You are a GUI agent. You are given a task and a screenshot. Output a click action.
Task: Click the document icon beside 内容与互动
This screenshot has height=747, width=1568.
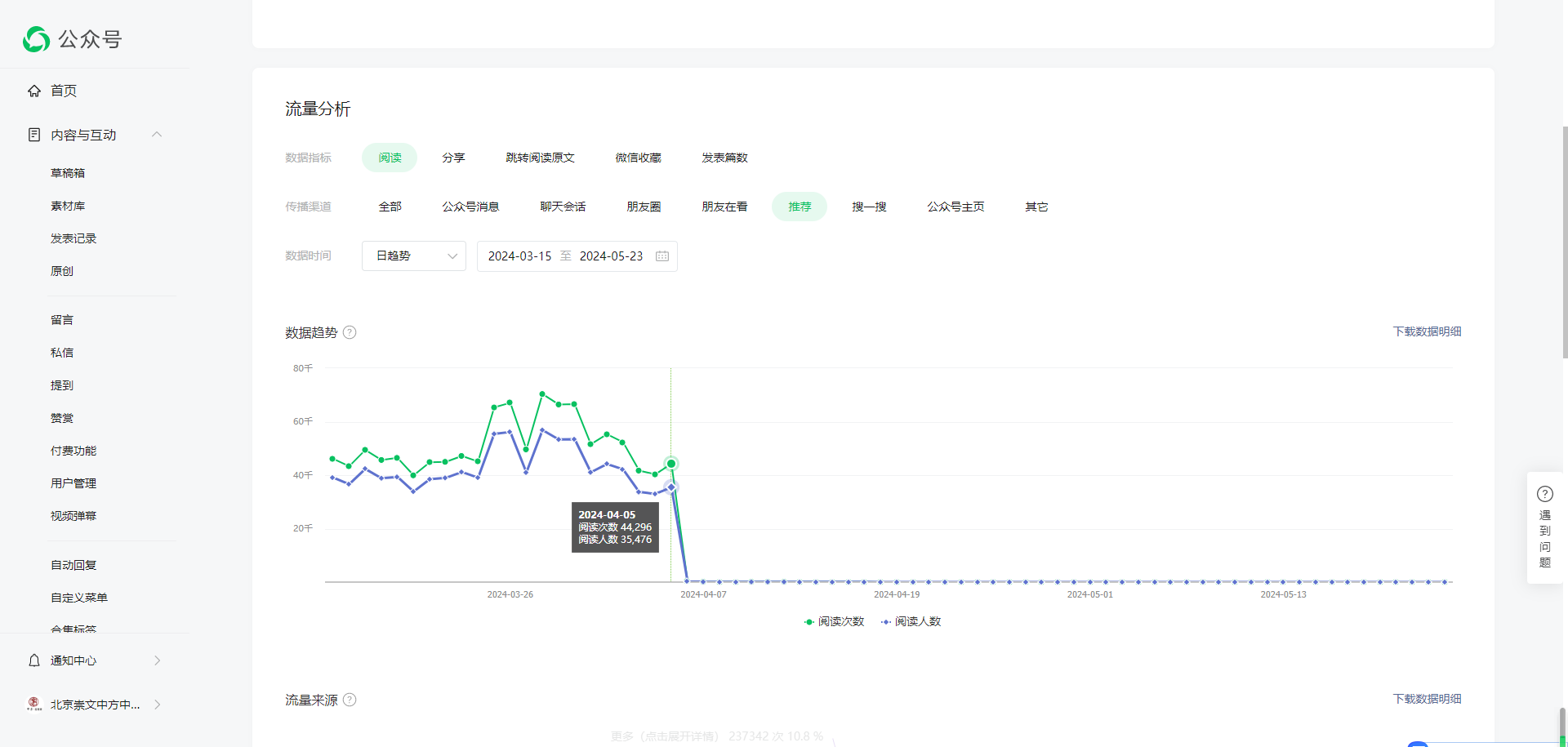(34, 135)
